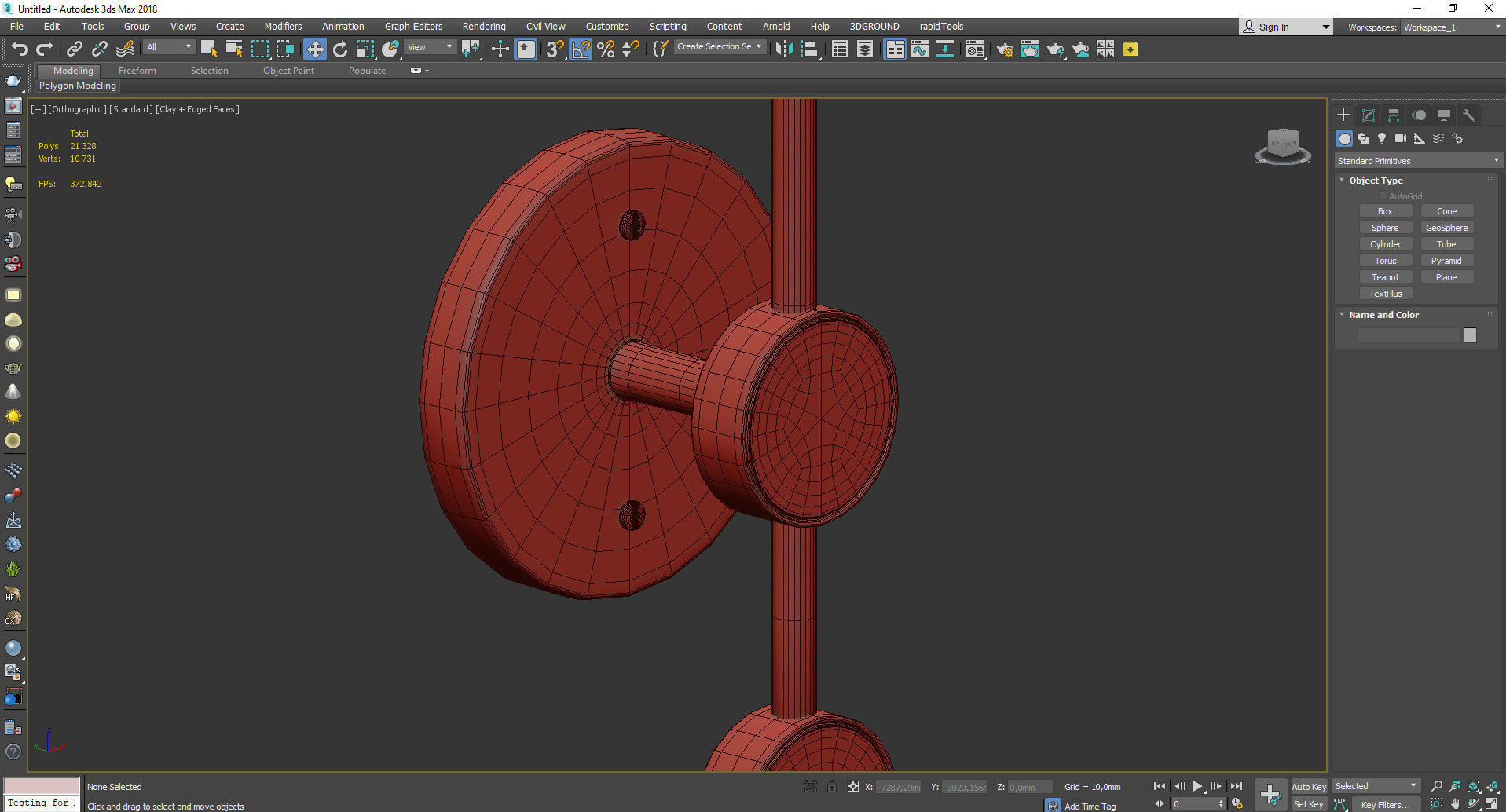The height and width of the screenshot is (812, 1506).
Task: Toggle 3D Snaps on
Action: tap(555, 49)
